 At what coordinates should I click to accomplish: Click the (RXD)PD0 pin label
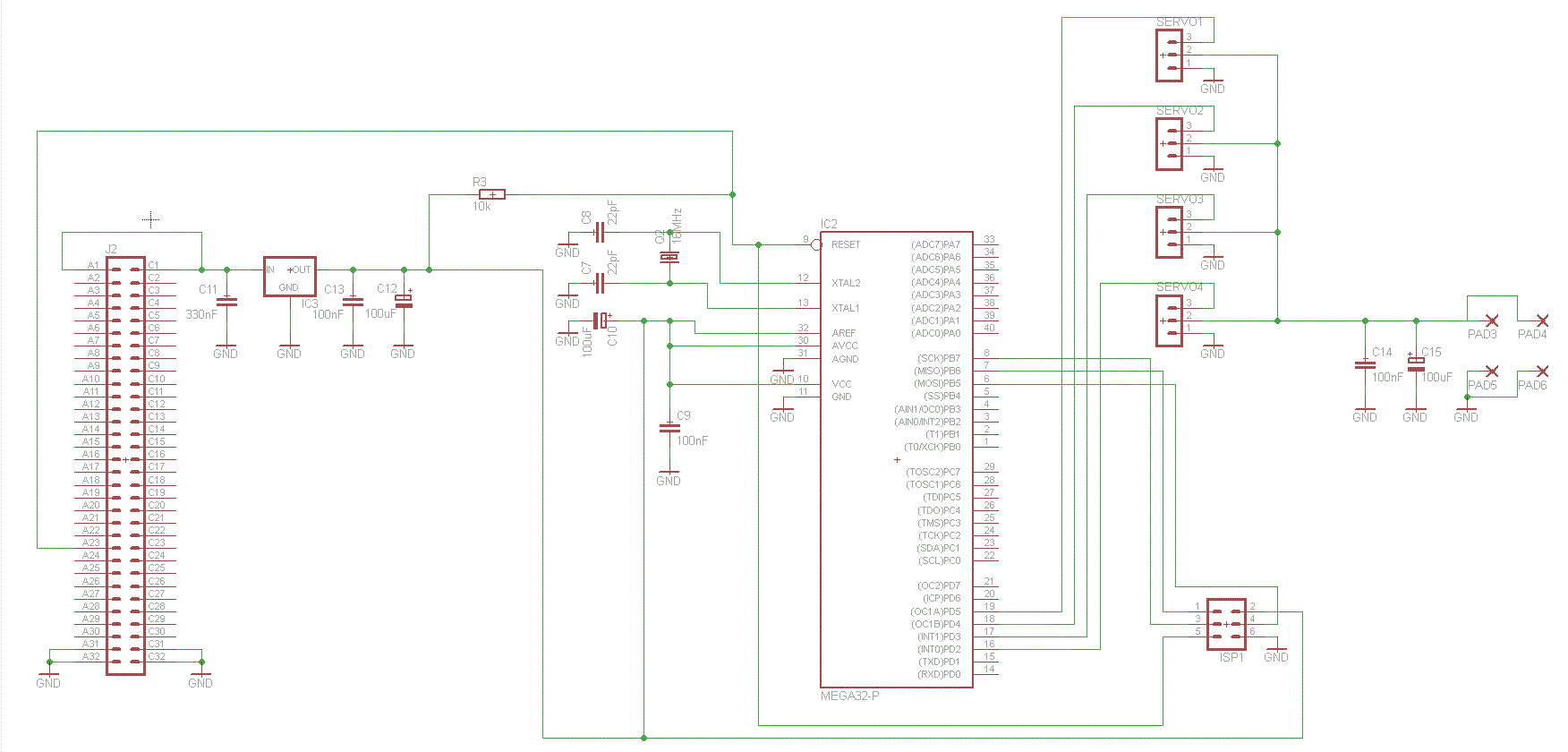939,674
